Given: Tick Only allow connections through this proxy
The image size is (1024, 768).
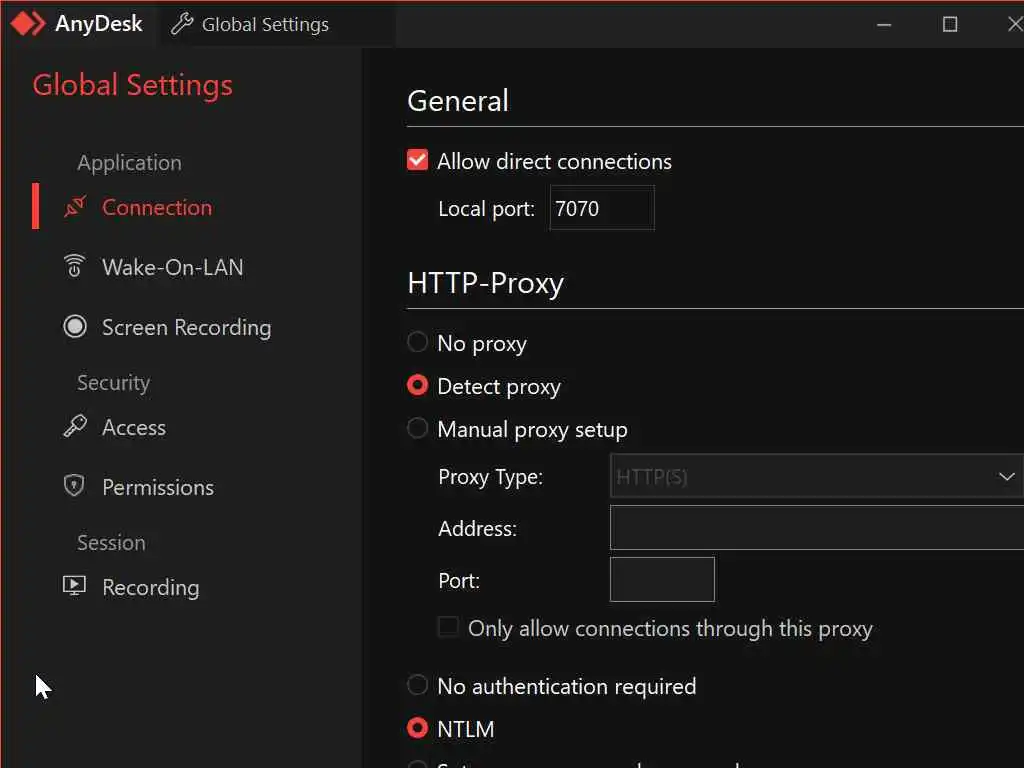Looking at the screenshot, I should pos(450,628).
